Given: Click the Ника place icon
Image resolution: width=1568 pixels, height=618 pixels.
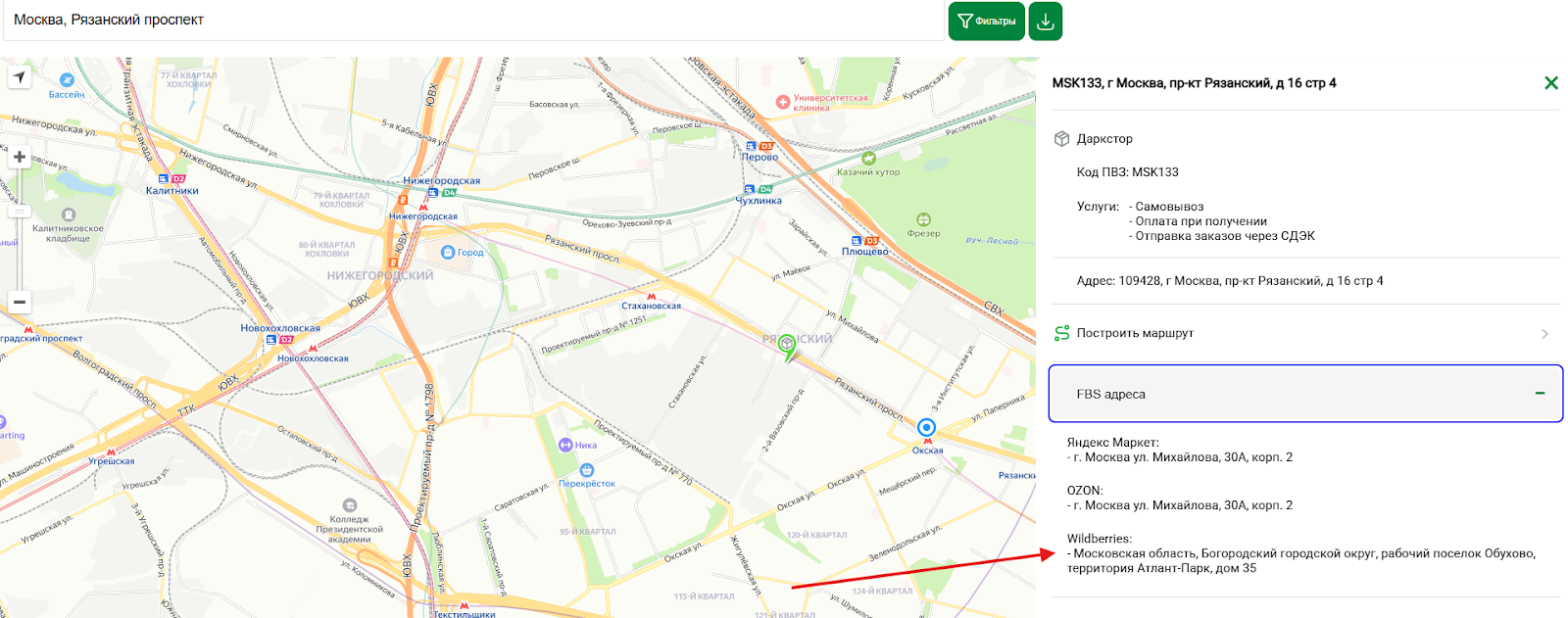Looking at the screenshot, I should tap(565, 445).
